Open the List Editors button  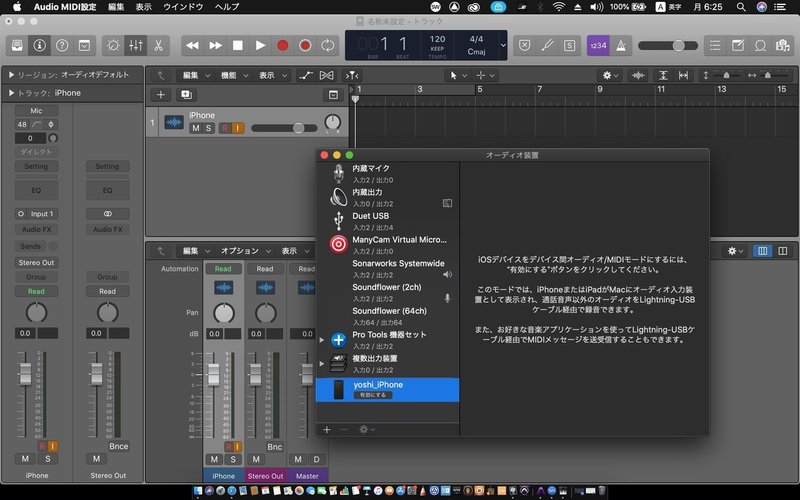tap(715, 45)
